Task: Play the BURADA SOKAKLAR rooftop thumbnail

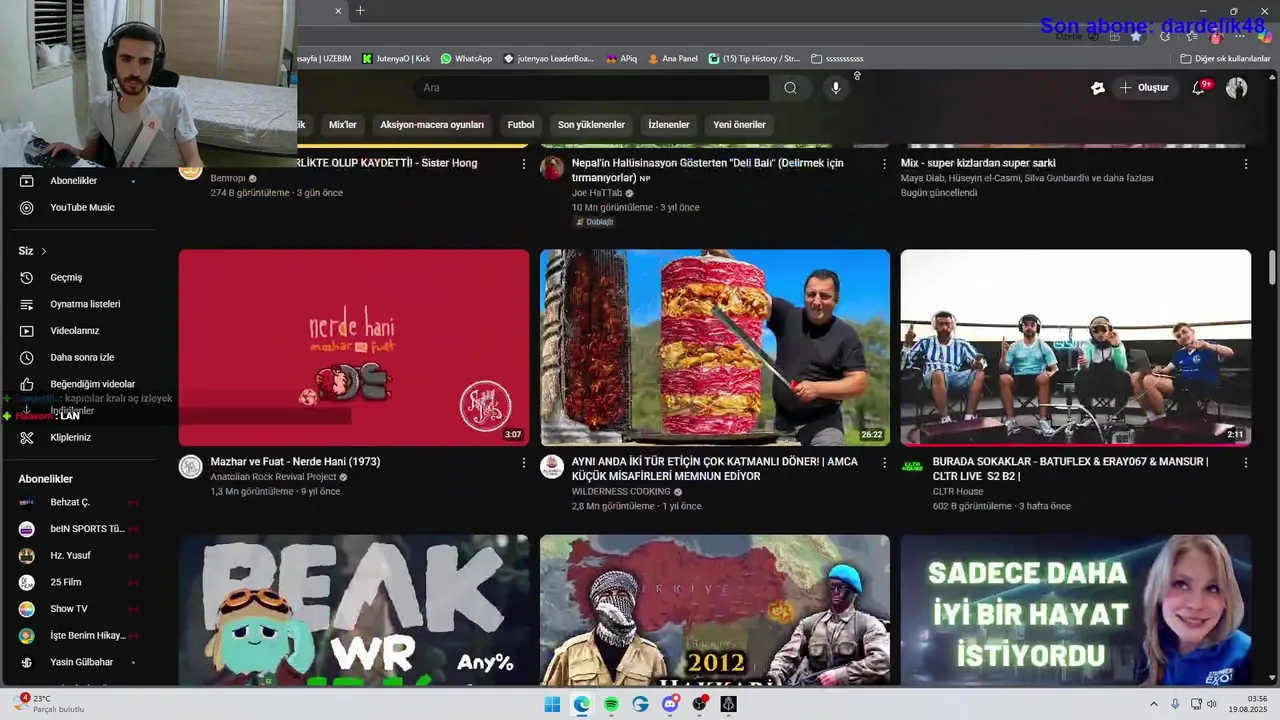Action: (x=1076, y=348)
